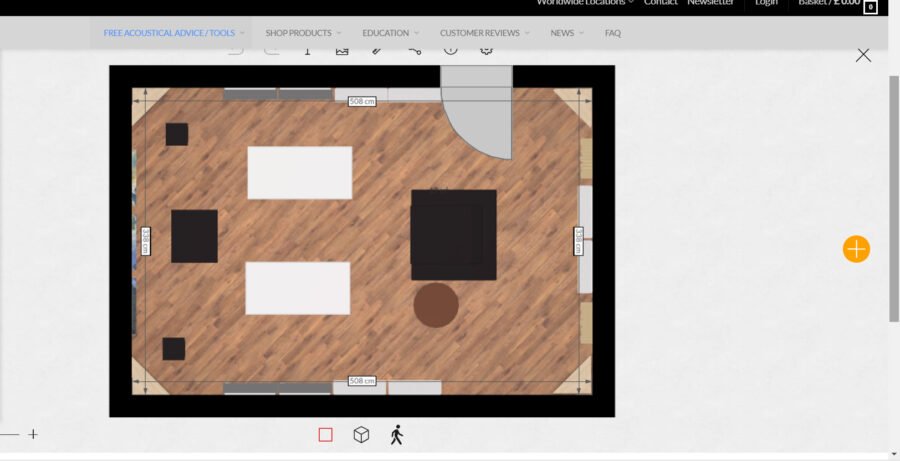
Task: Select the small black speaker in the bottom-left
Action: 174,349
